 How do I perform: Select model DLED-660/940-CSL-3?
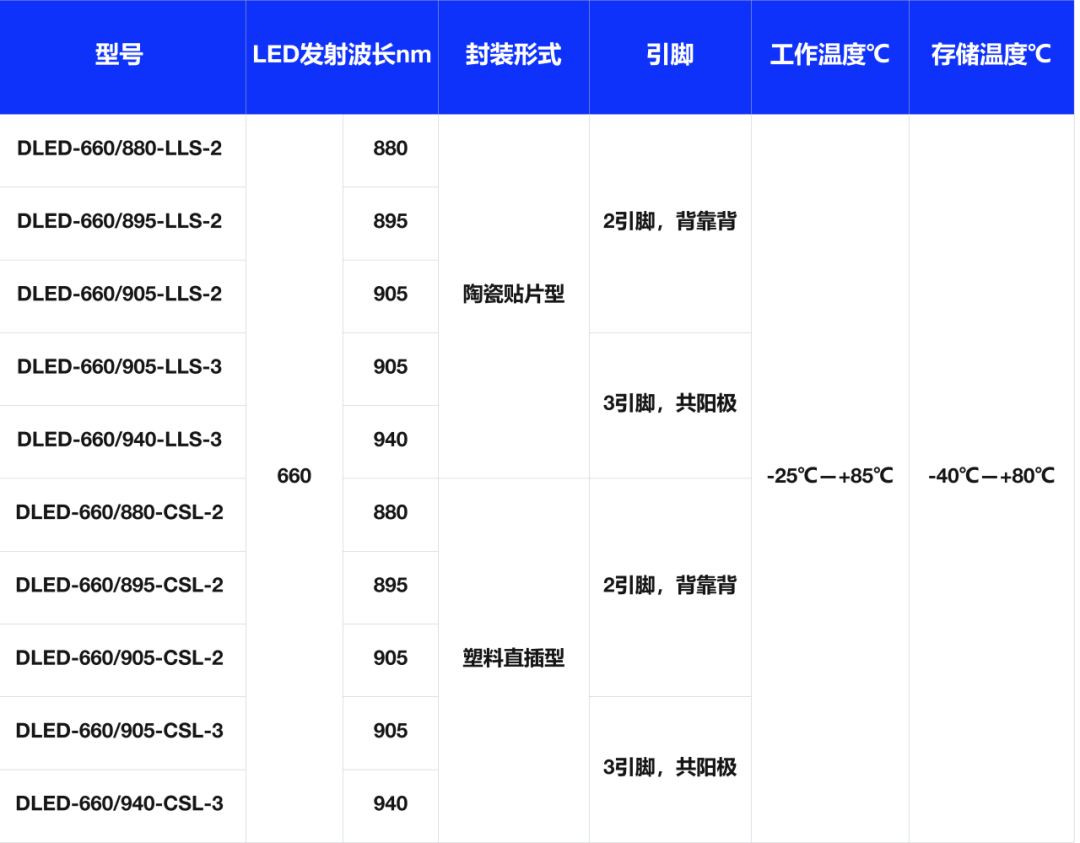(x=120, y=804)
